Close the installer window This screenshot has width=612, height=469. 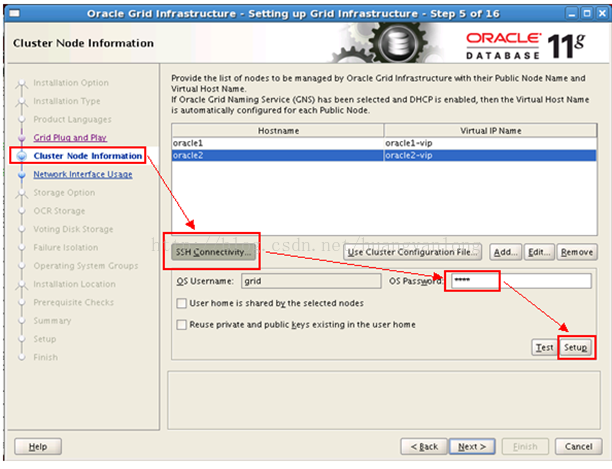[602, 14]
